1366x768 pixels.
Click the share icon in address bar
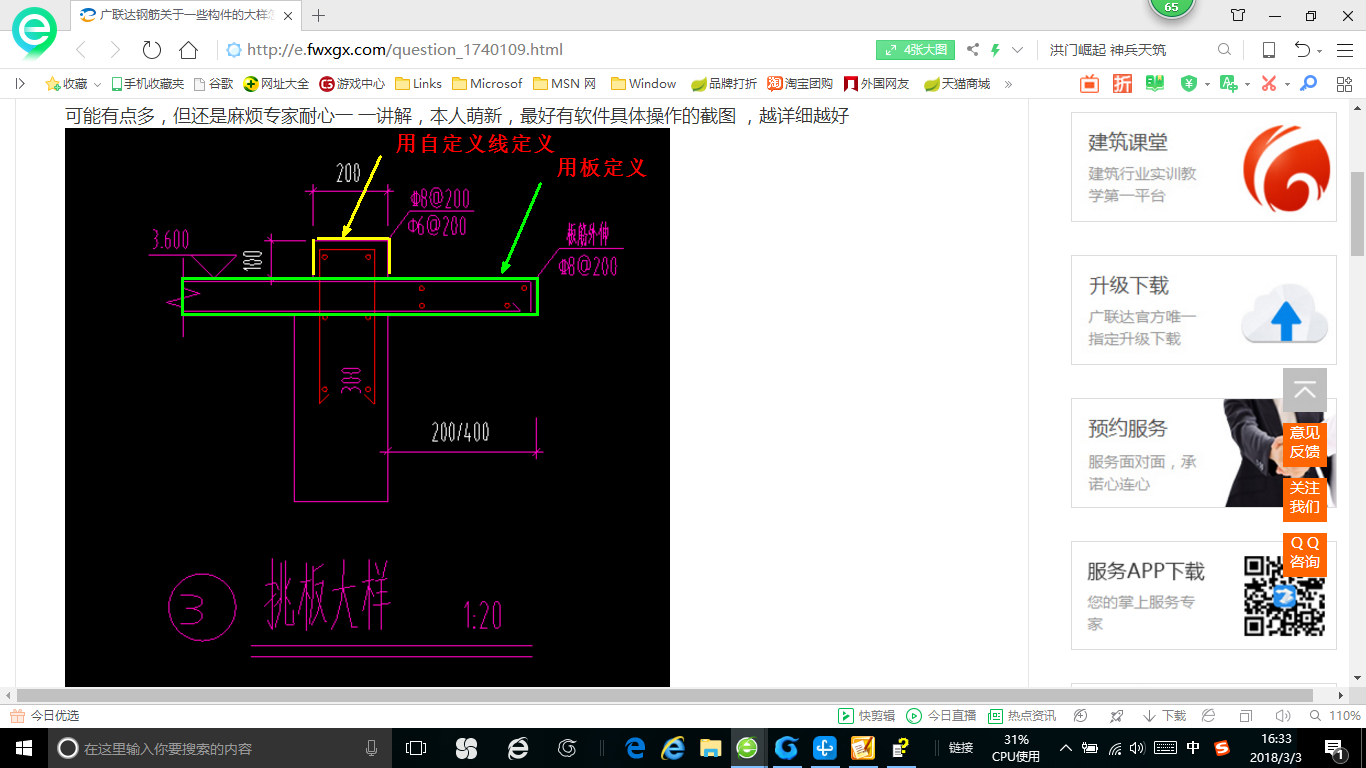coord(973,50)
